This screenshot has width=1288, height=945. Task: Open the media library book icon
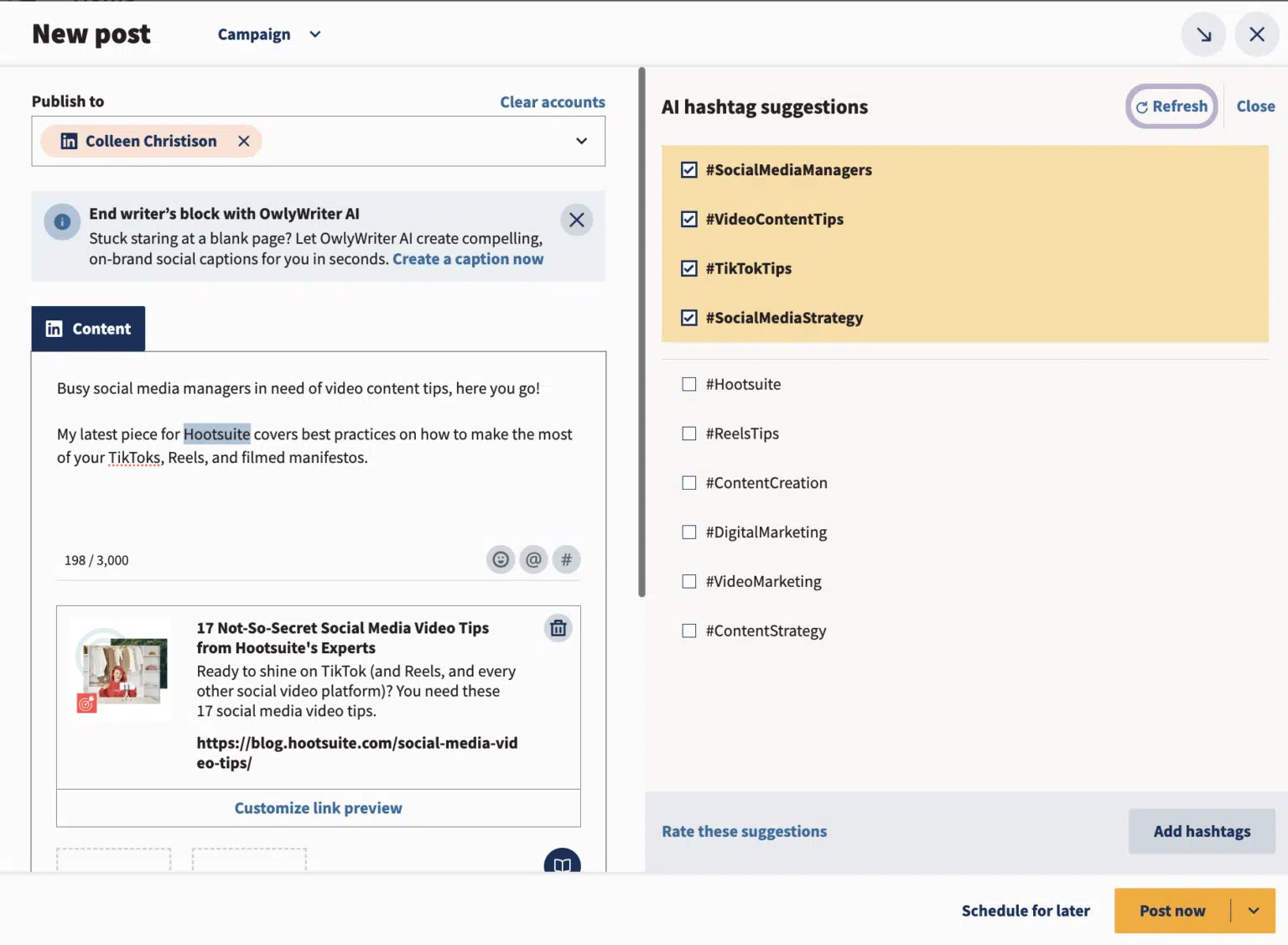[x=562, y=865]
